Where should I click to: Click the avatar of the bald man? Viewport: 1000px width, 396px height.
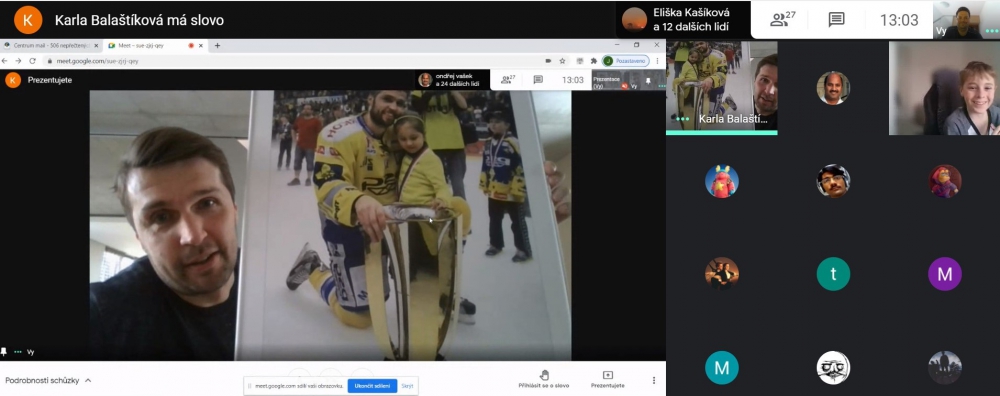tap(833, 88)
